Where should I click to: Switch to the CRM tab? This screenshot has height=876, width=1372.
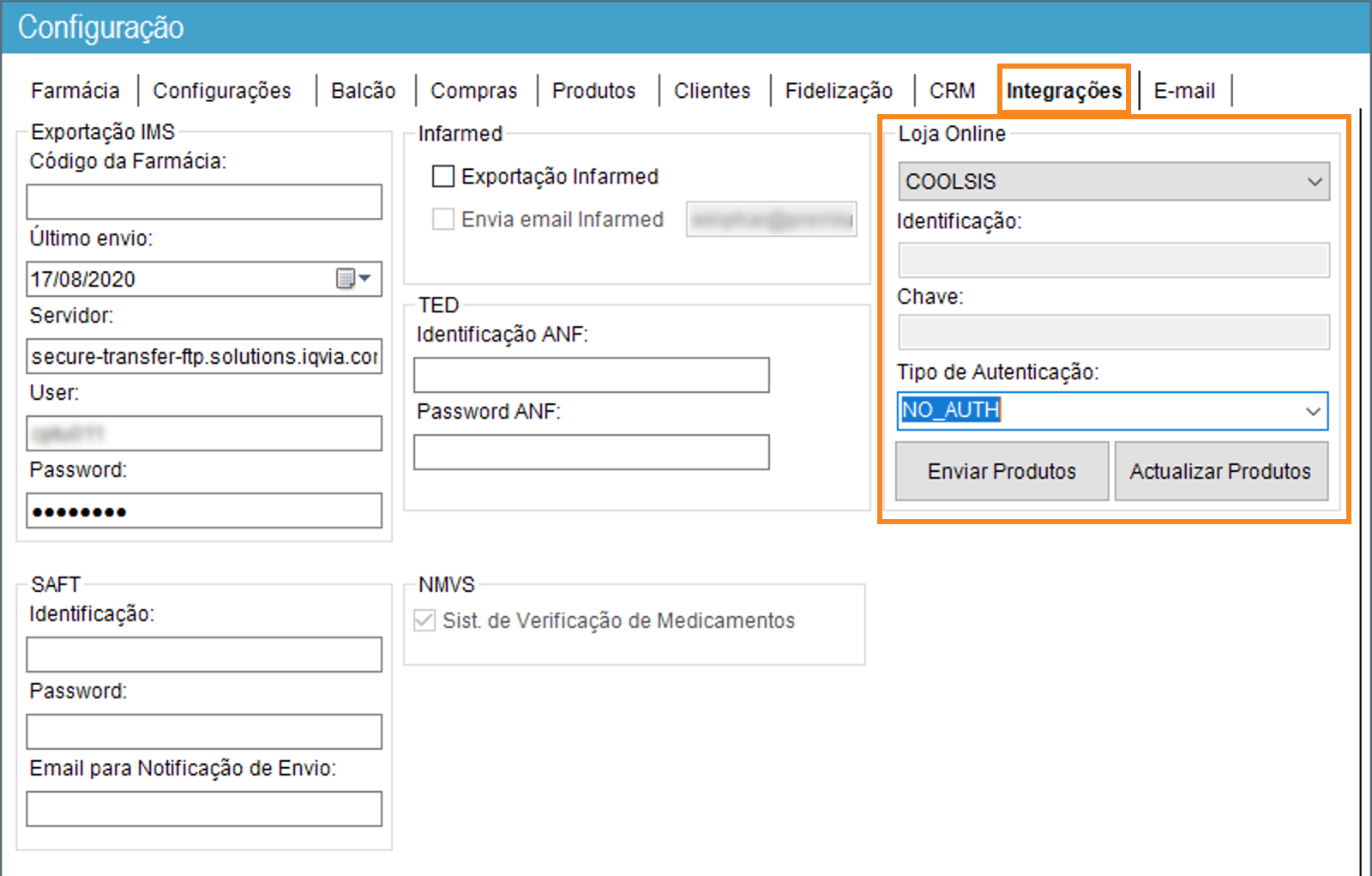(952, 91)
